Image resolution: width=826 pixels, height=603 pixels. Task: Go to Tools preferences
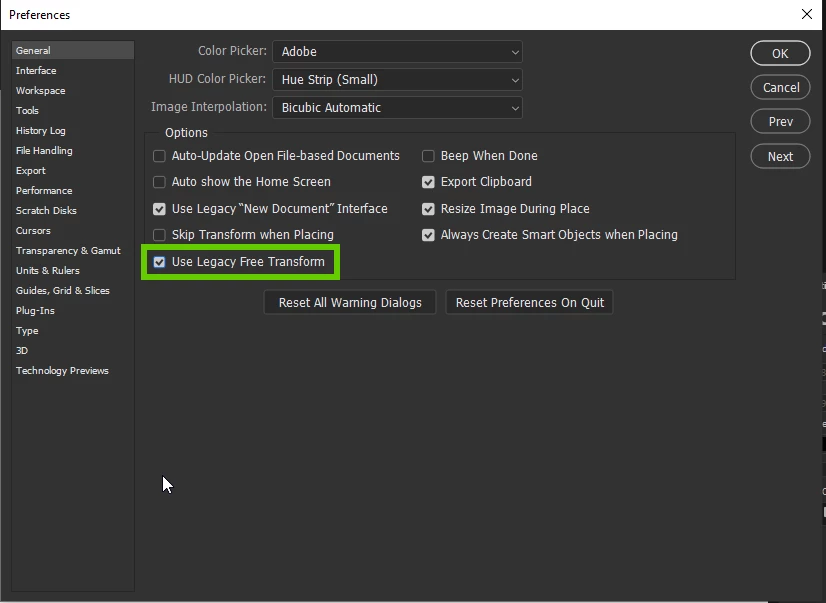point(73,111)
